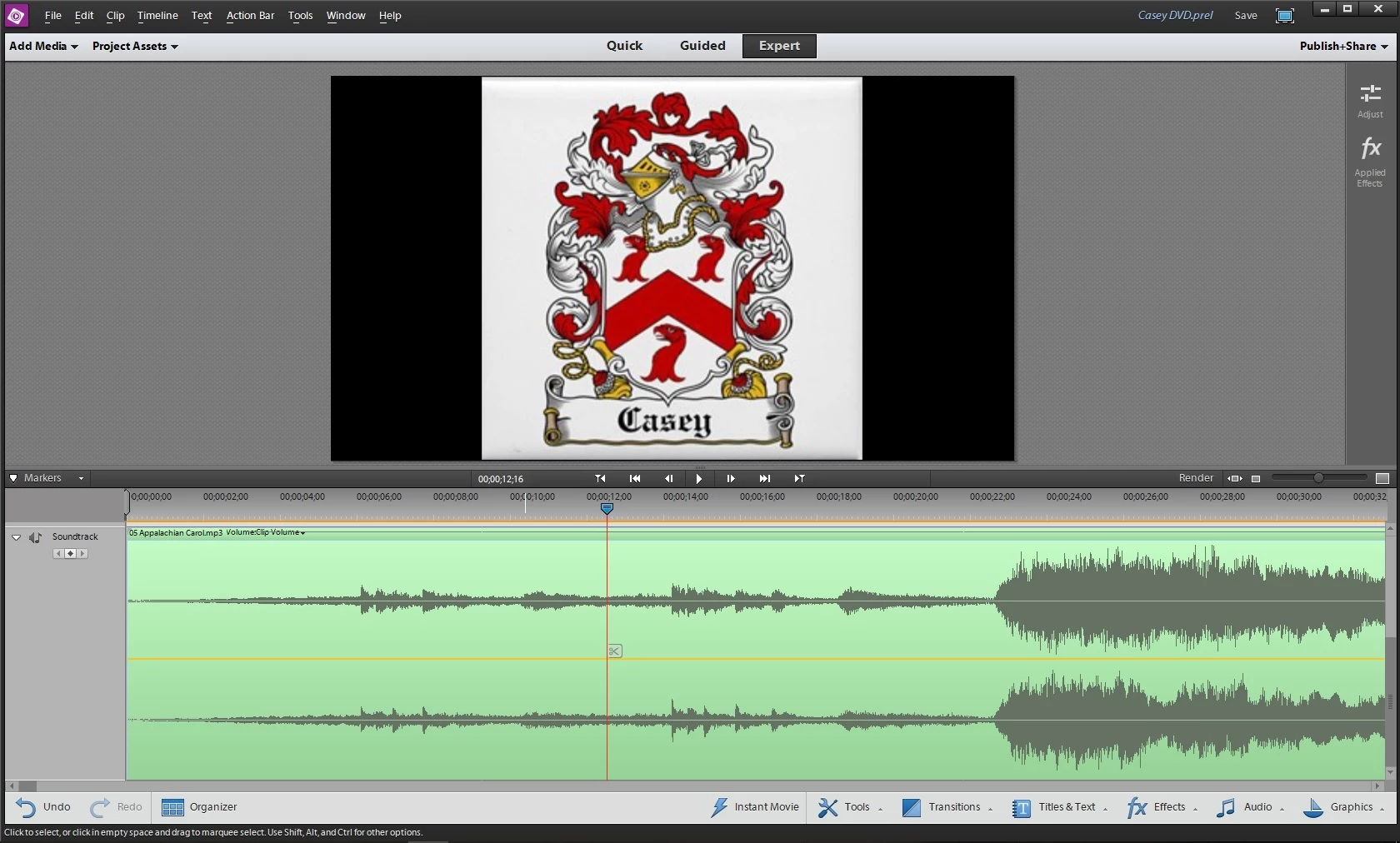
Task: Click the Soundtrack track label
Action: (x=75, y=537)
